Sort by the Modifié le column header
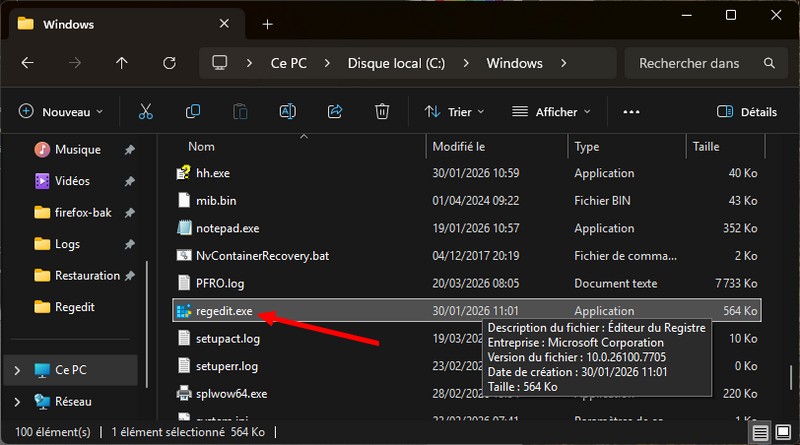 [x=459, y=146]
